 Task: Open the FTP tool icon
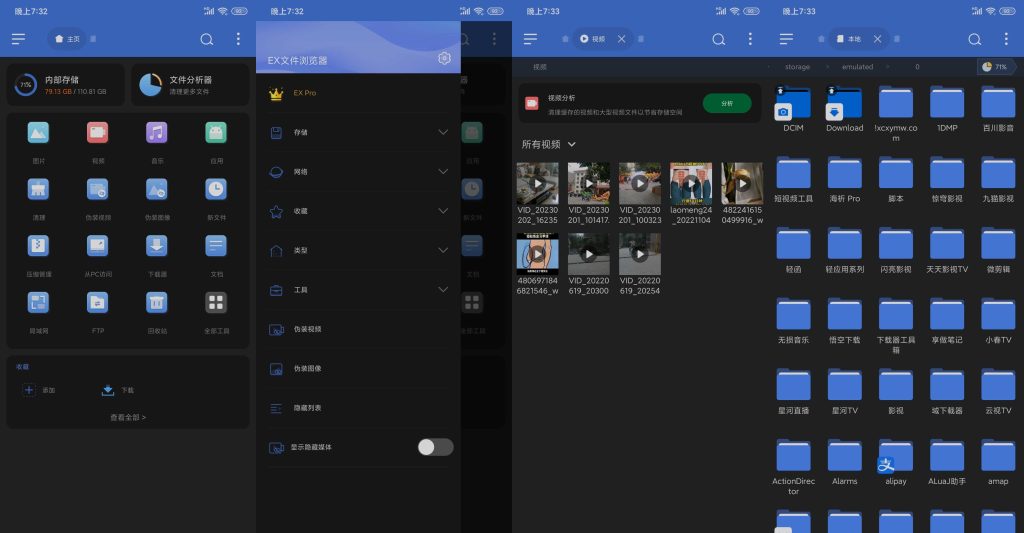click(97, 302)
